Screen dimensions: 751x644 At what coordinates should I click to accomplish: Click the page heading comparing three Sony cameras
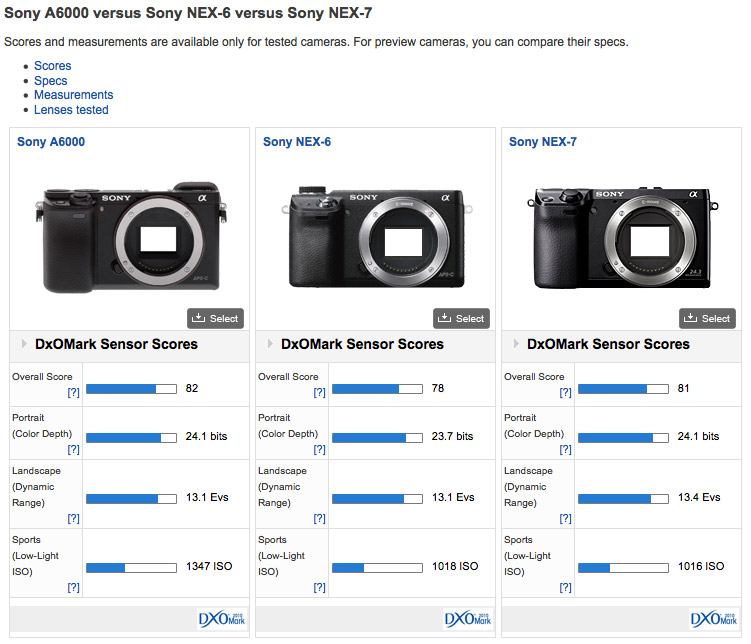[x=188, y=13]
